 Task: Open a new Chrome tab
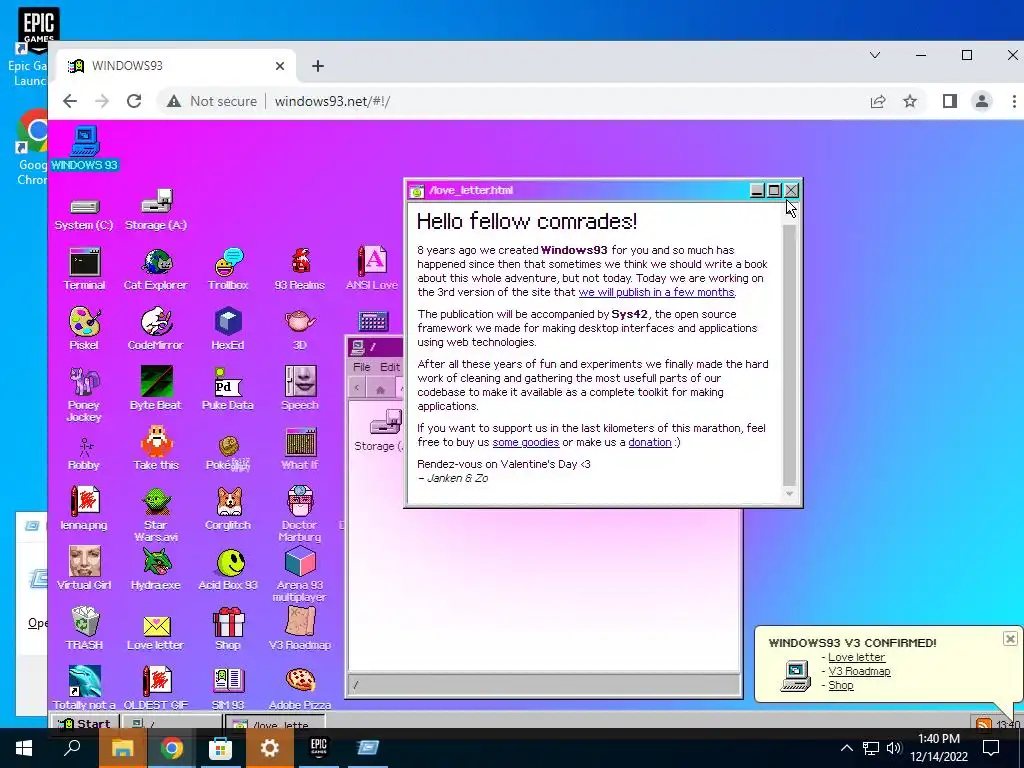coord(317,66)
